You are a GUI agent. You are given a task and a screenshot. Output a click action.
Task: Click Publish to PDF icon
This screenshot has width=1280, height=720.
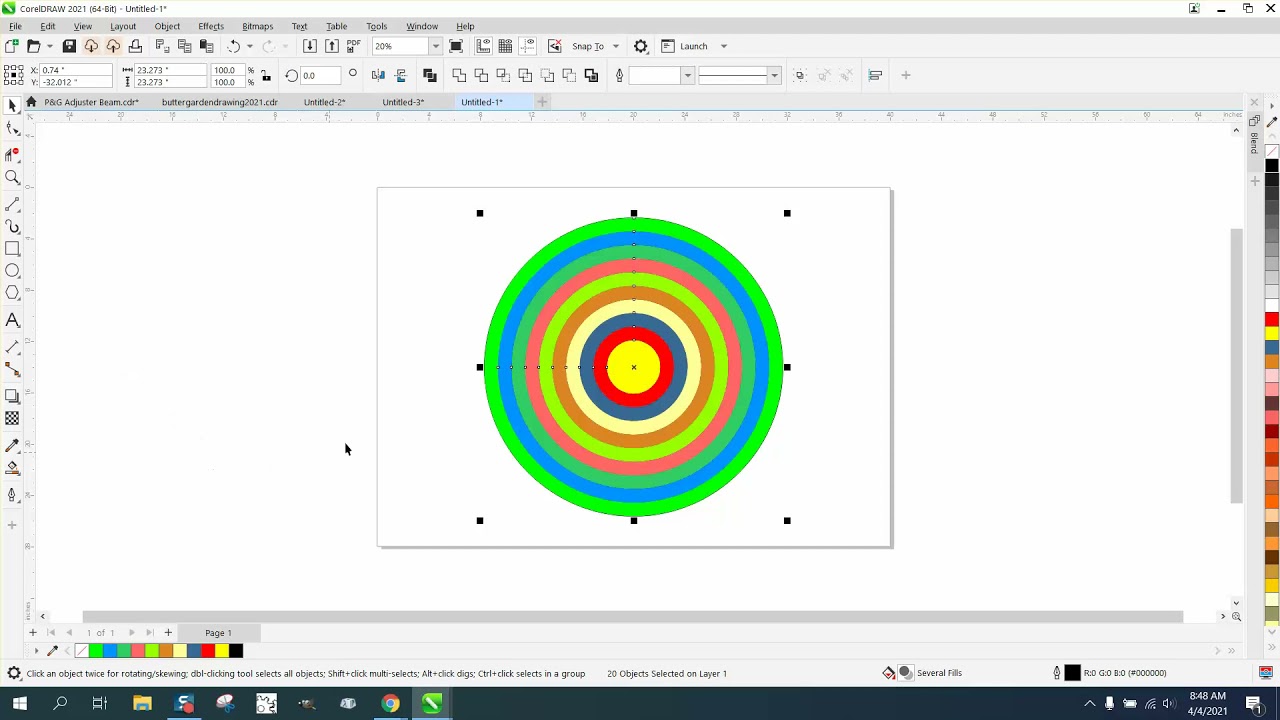pyautogui.click(x=353, y=46)
